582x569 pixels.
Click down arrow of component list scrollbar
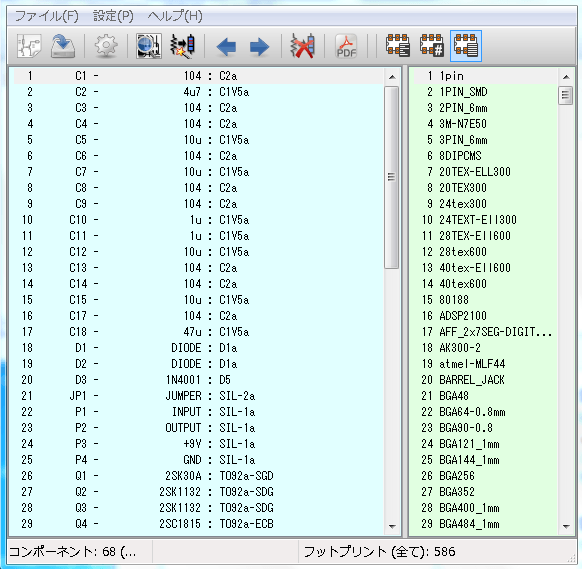[392, 526]
